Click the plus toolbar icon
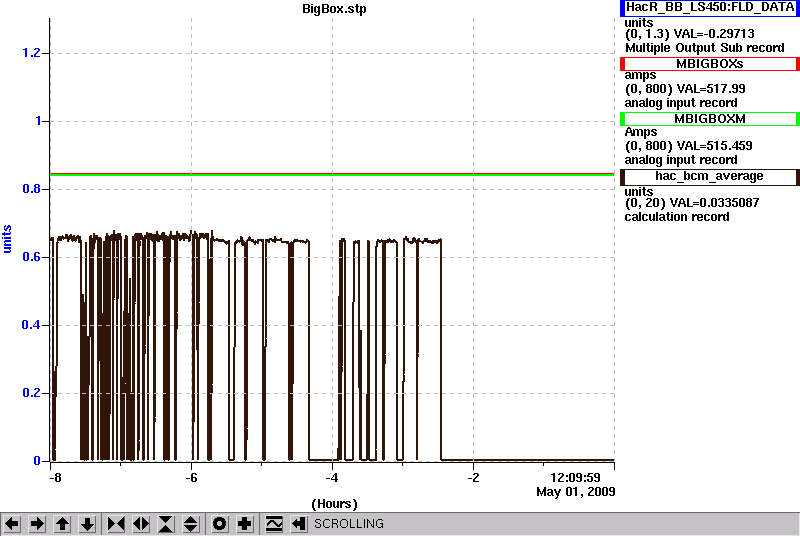 [245, 524]
